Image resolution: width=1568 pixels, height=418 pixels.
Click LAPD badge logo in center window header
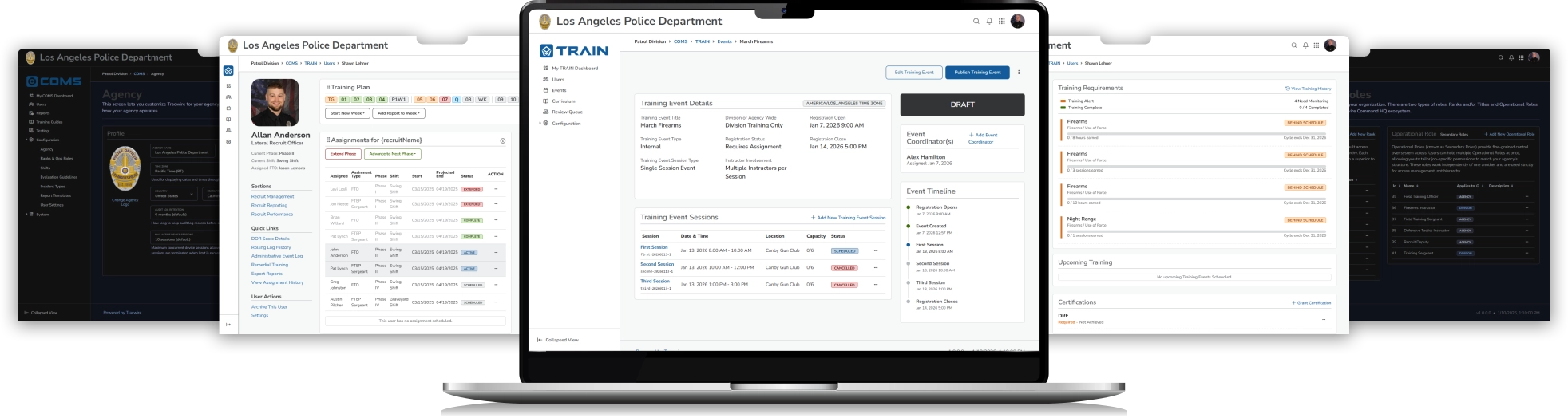[x=545, y=22]
